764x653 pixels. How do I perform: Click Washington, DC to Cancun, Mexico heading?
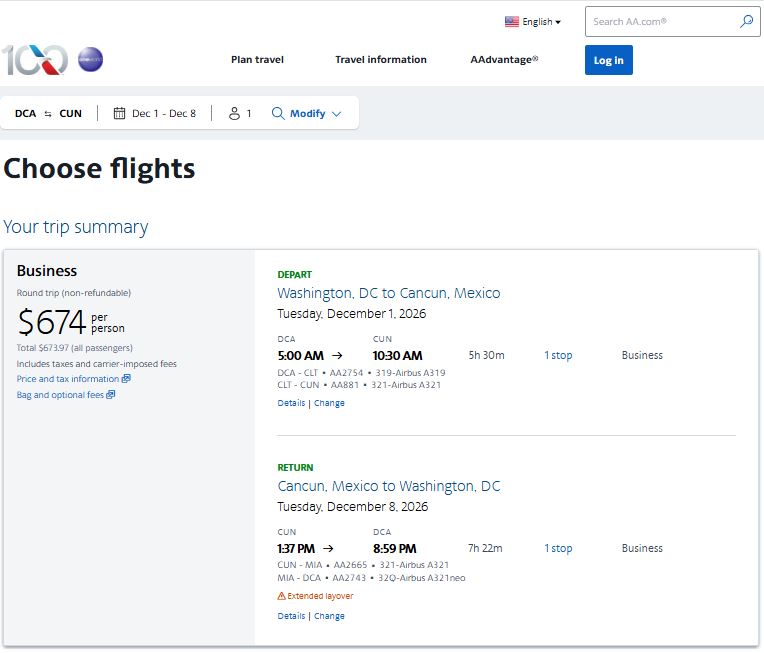tap(389, 293)
